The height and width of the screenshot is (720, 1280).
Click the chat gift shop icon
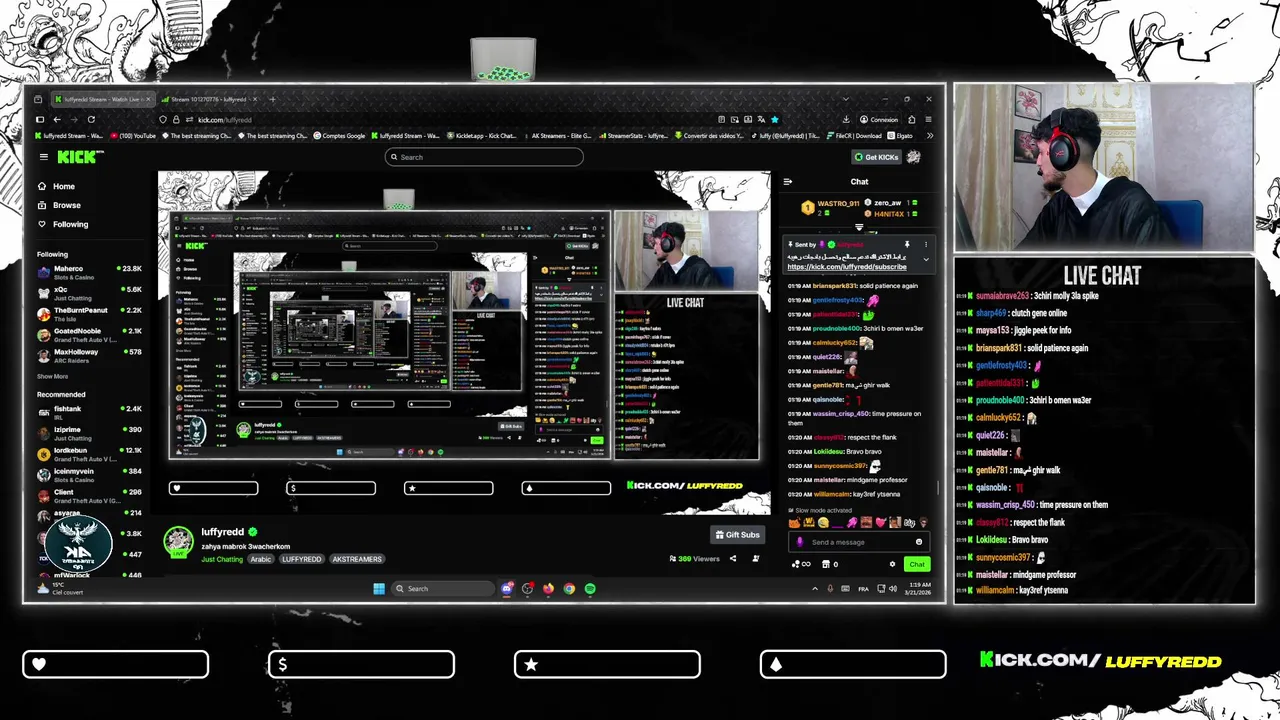pyautogui.click(x=825, y=564)
